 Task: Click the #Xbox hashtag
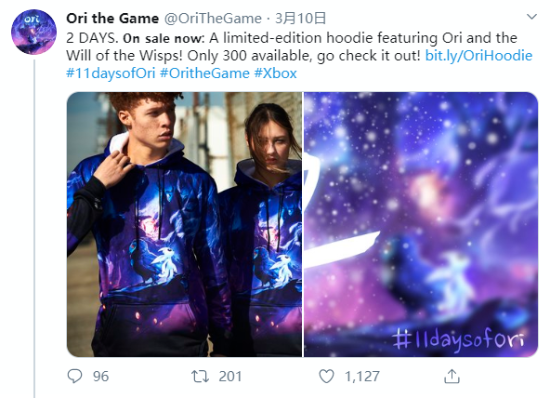(x=275, y=73)
